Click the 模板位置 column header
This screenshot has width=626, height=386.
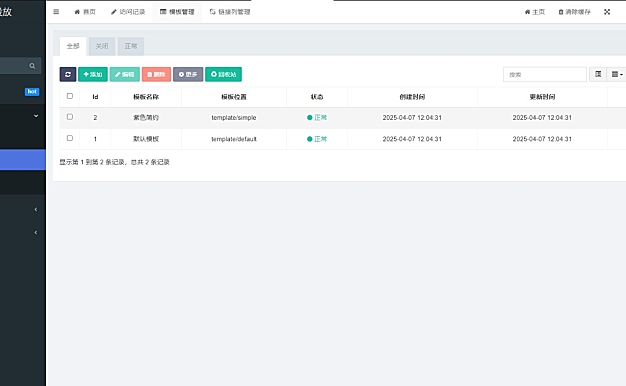[x=234, y=97]
